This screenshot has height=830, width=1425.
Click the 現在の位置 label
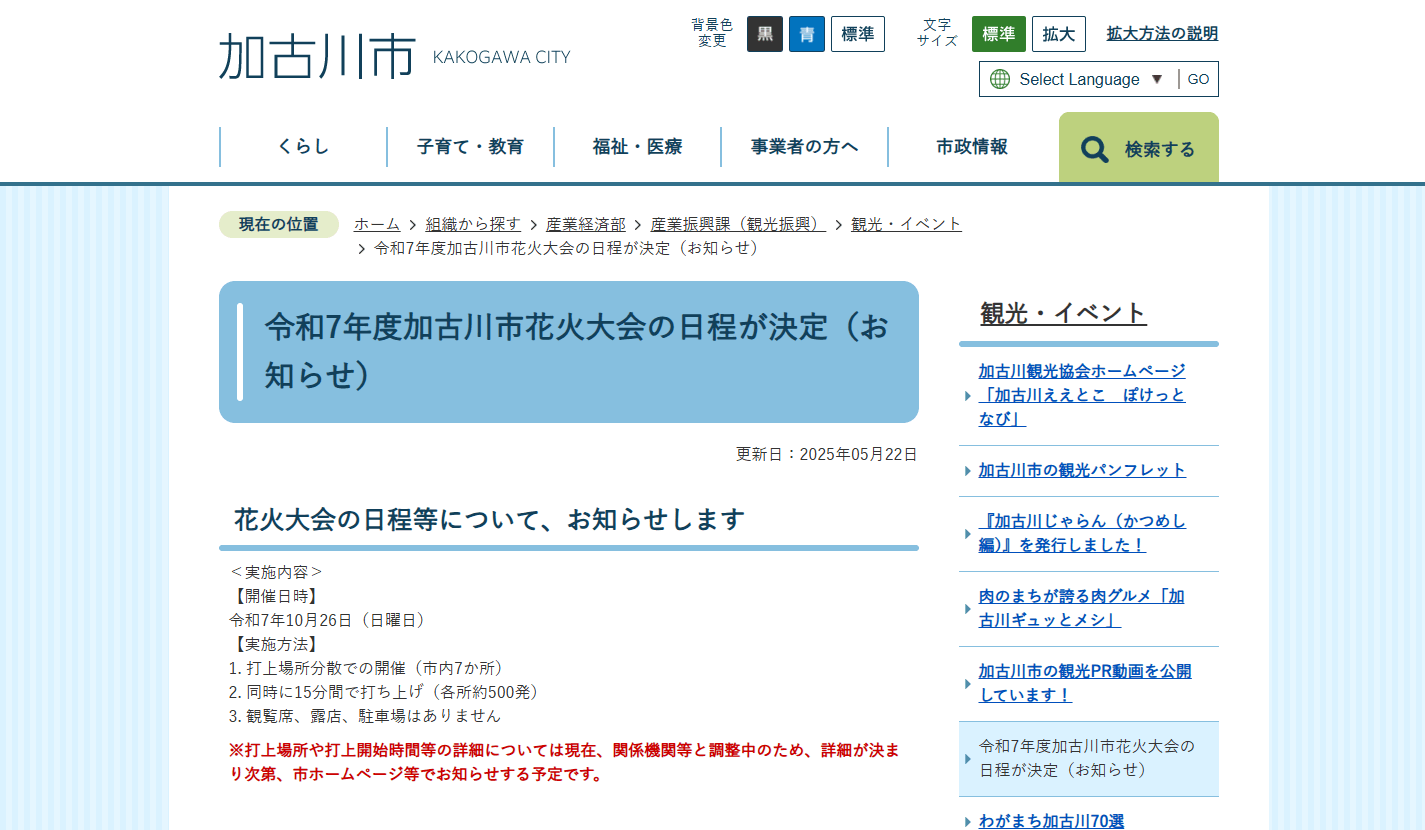click(279, 224)
